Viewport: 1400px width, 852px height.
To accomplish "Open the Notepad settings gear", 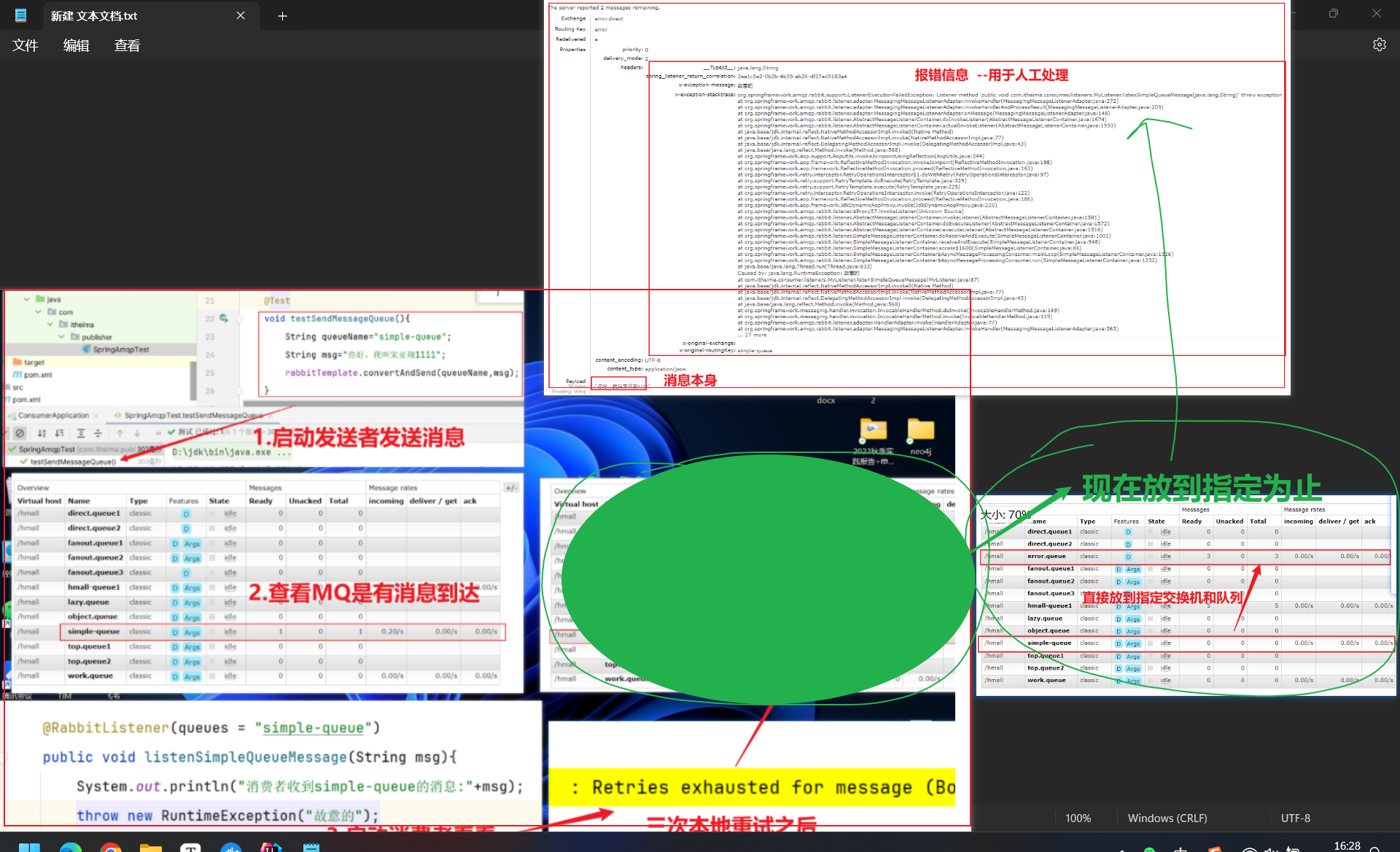I will point(1379,44).
